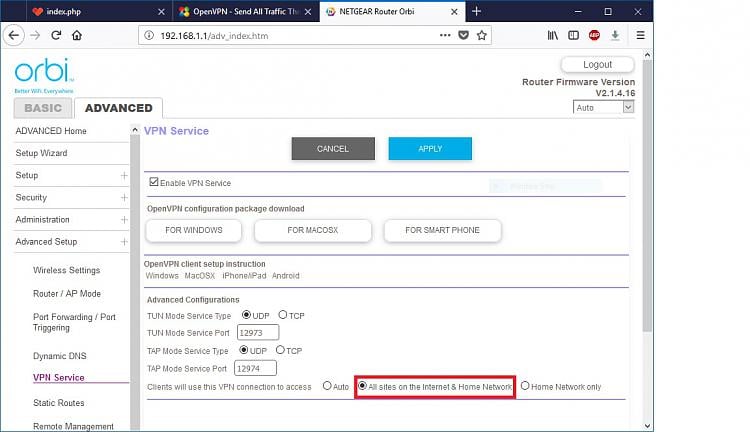Click the browser forward arrow
Image resolution: width=750 pixels, height=432 pixels.
35,35
